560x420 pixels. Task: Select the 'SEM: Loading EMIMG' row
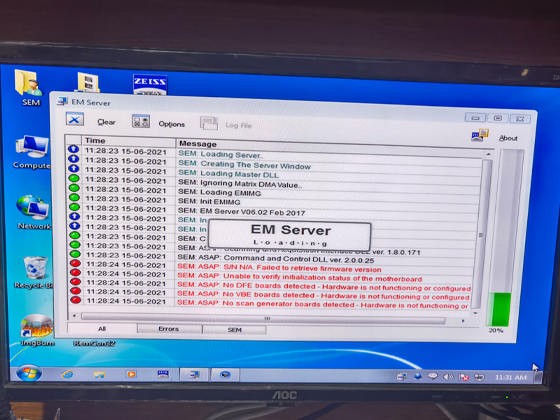coord(274,192)
